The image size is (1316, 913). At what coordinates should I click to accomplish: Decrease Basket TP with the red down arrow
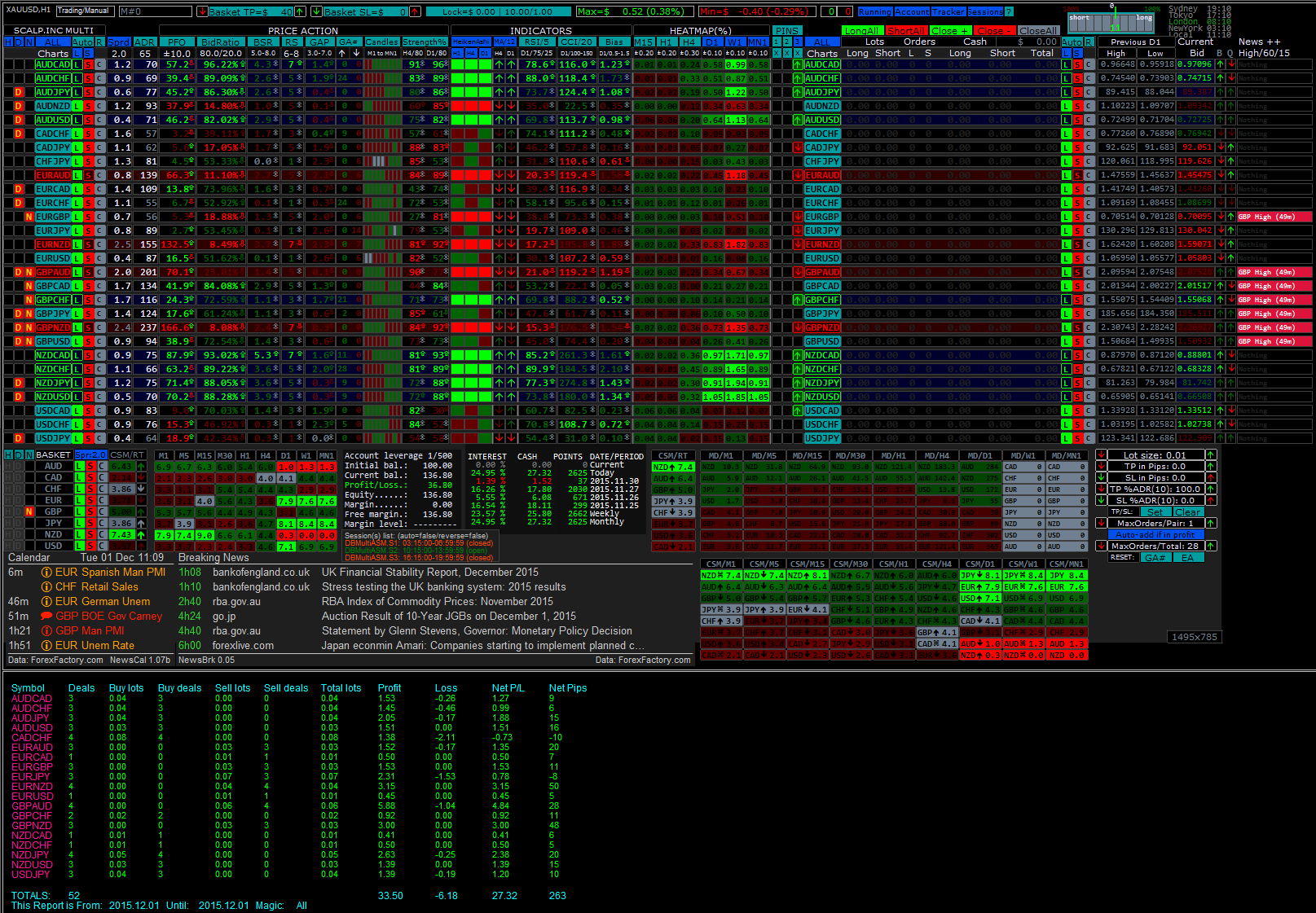tap(202, 11)
